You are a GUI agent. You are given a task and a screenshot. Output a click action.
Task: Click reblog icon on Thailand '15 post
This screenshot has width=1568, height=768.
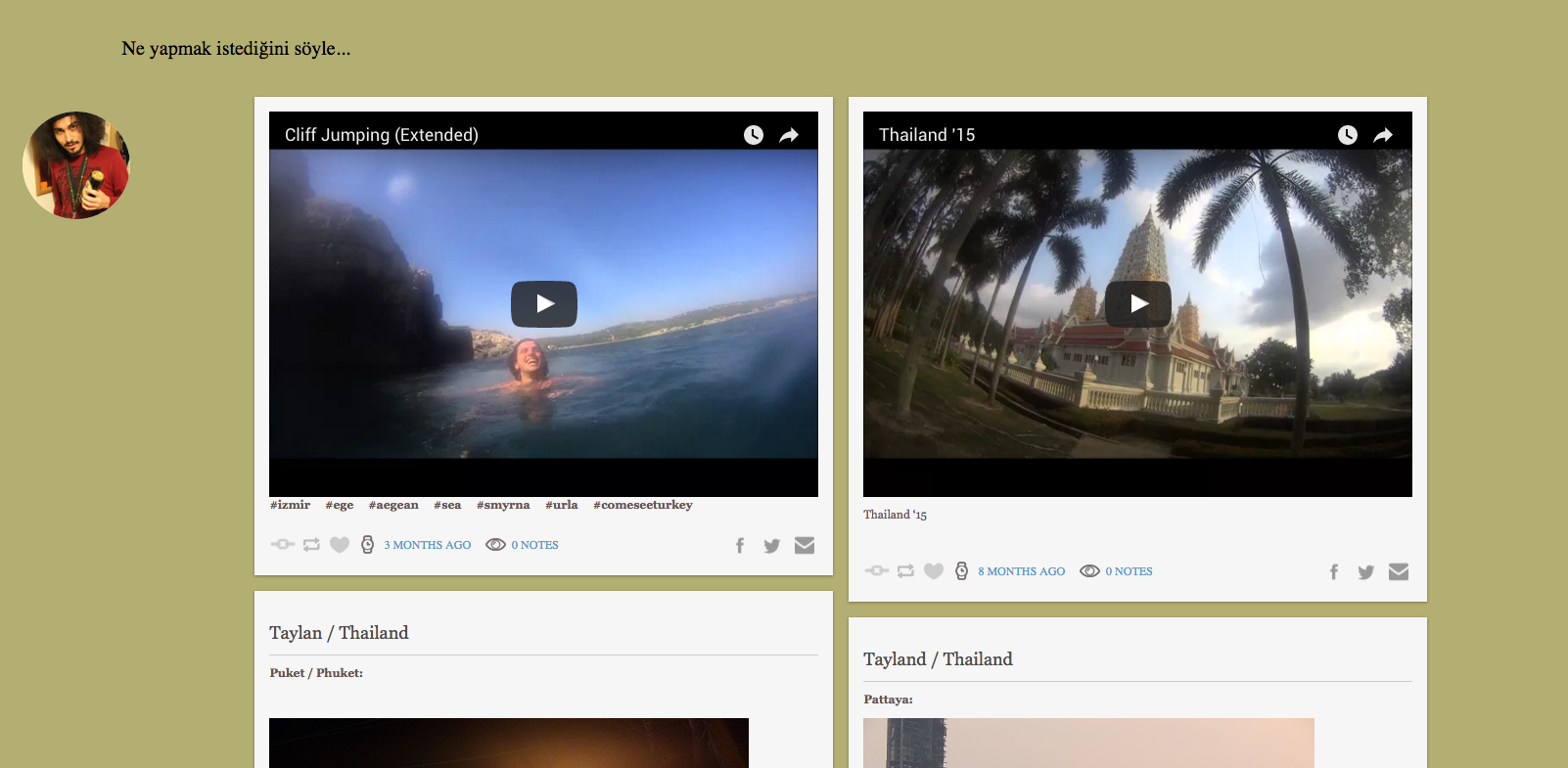[905, 571]
